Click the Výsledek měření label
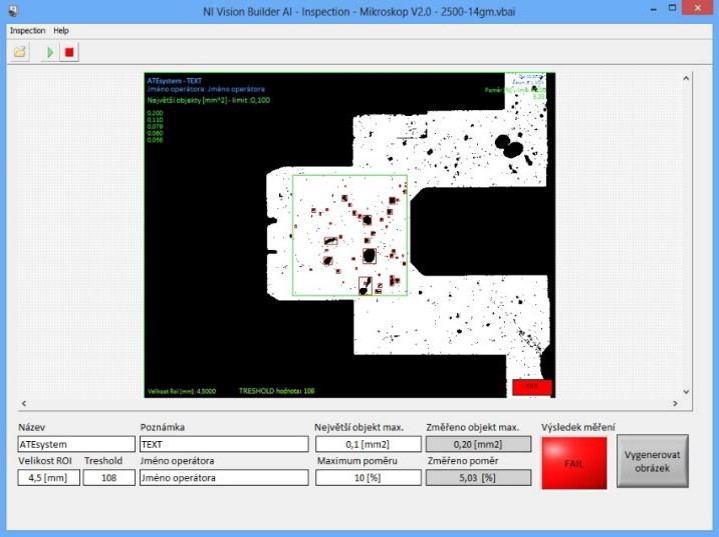 click(x=578, y=427)
